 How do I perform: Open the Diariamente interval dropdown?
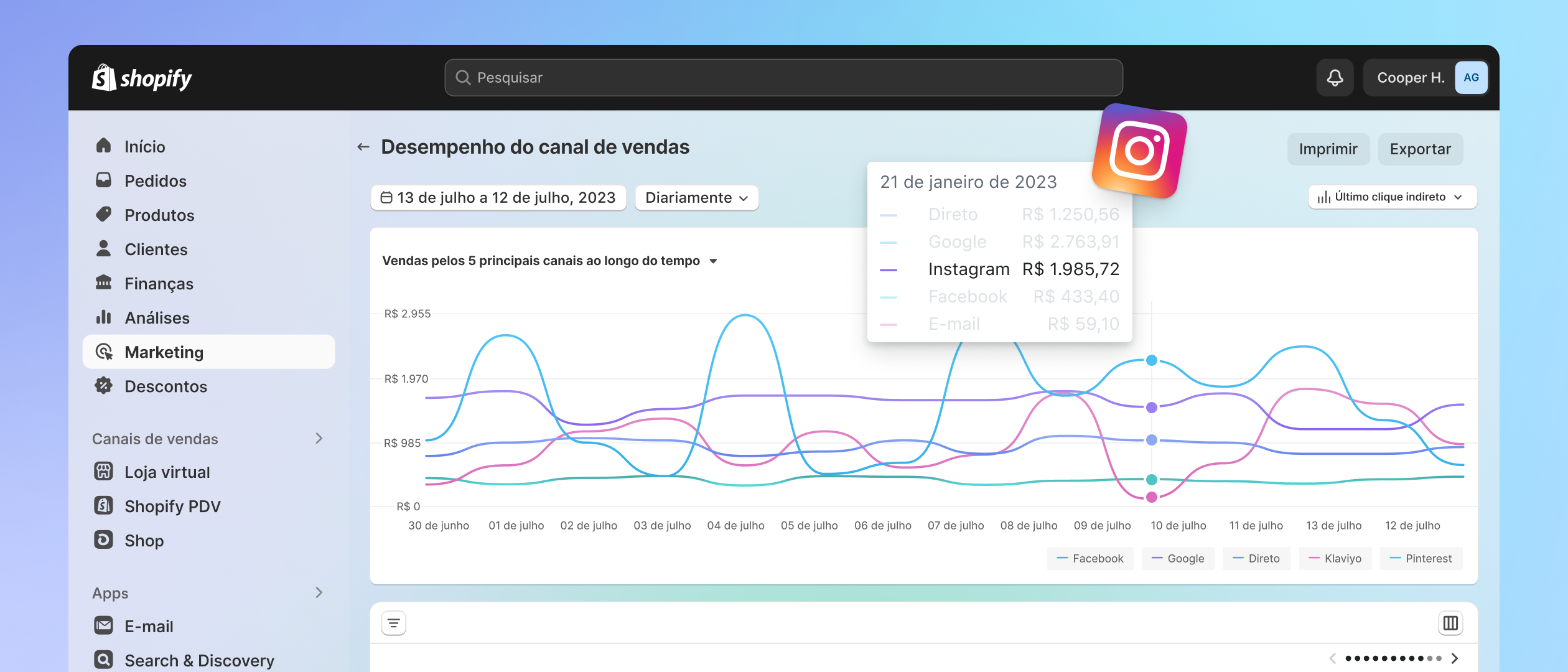[696, 198]
